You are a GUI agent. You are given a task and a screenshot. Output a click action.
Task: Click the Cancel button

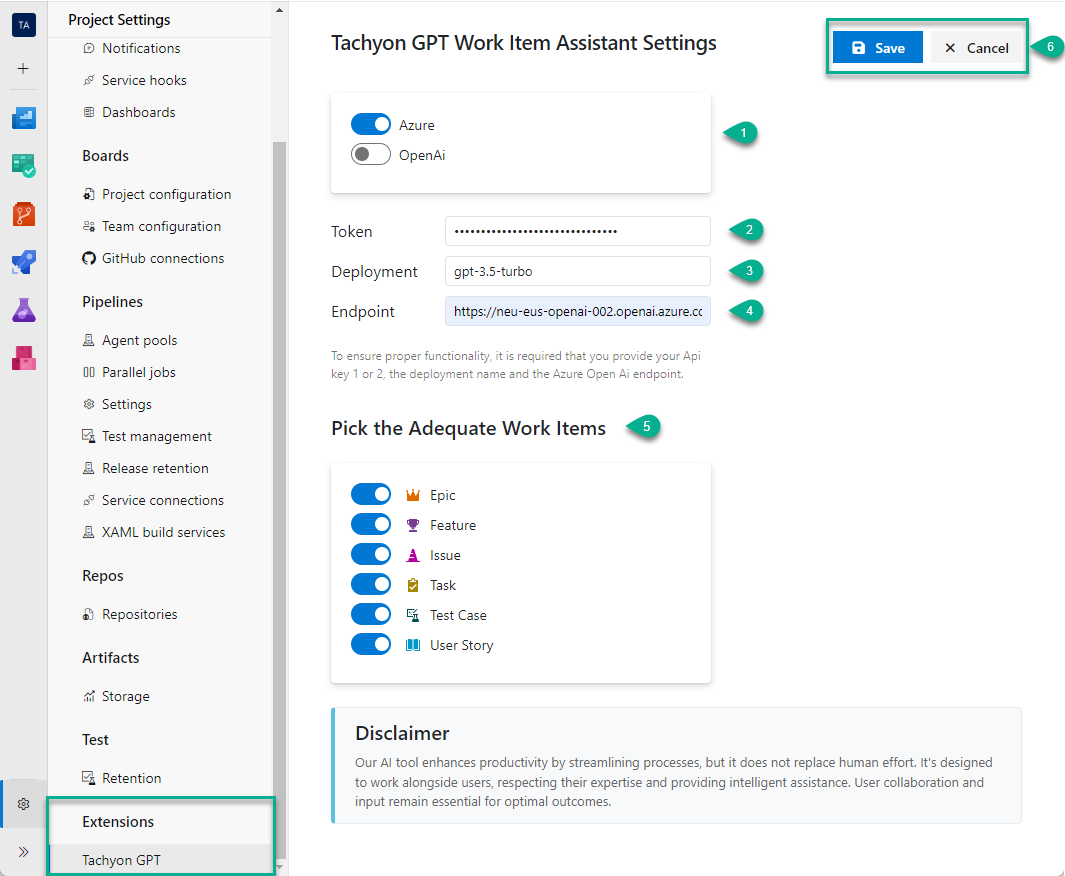point(976,47)
